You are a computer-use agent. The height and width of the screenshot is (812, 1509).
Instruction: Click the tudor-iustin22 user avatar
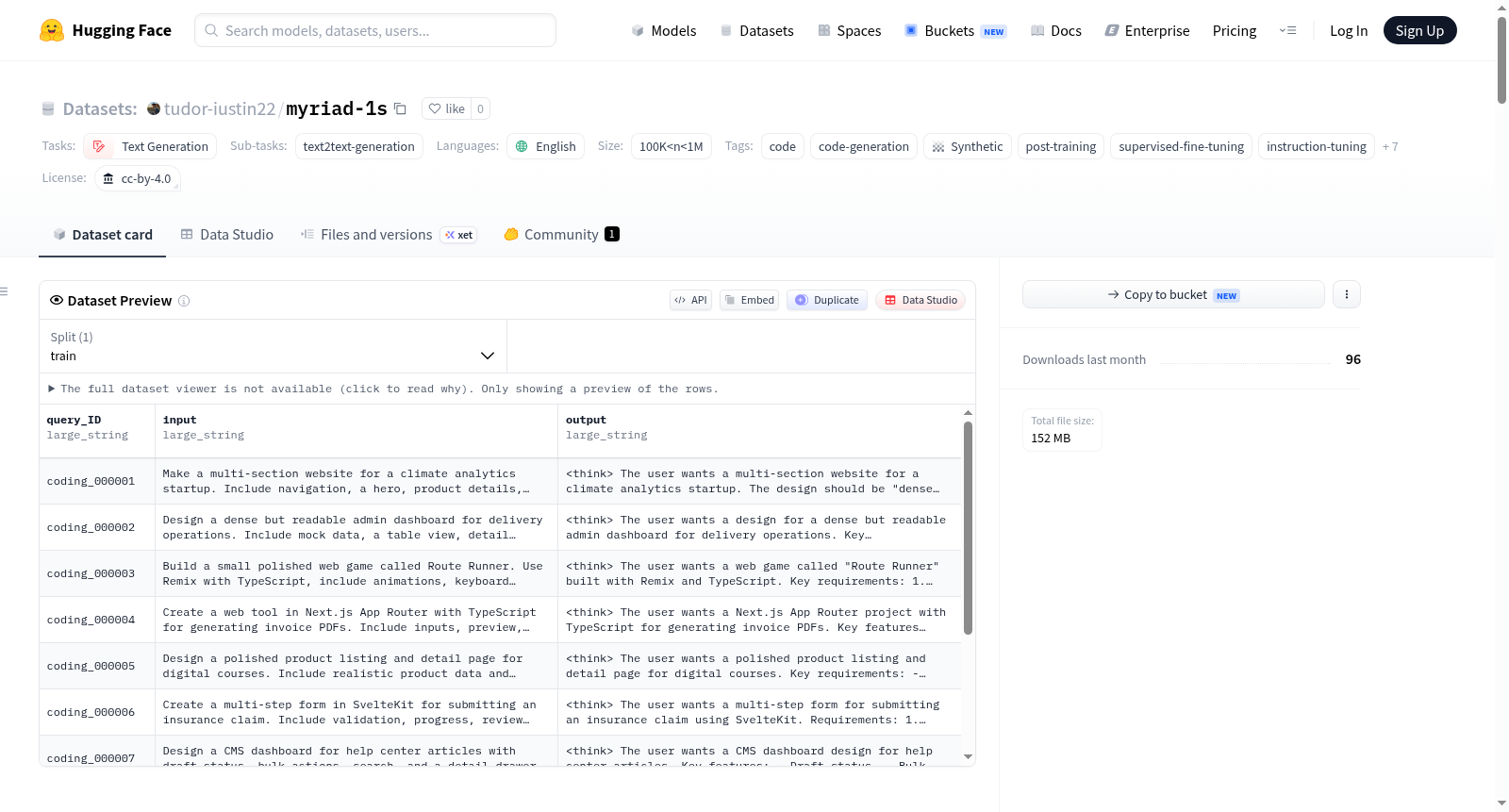point(154,108)
